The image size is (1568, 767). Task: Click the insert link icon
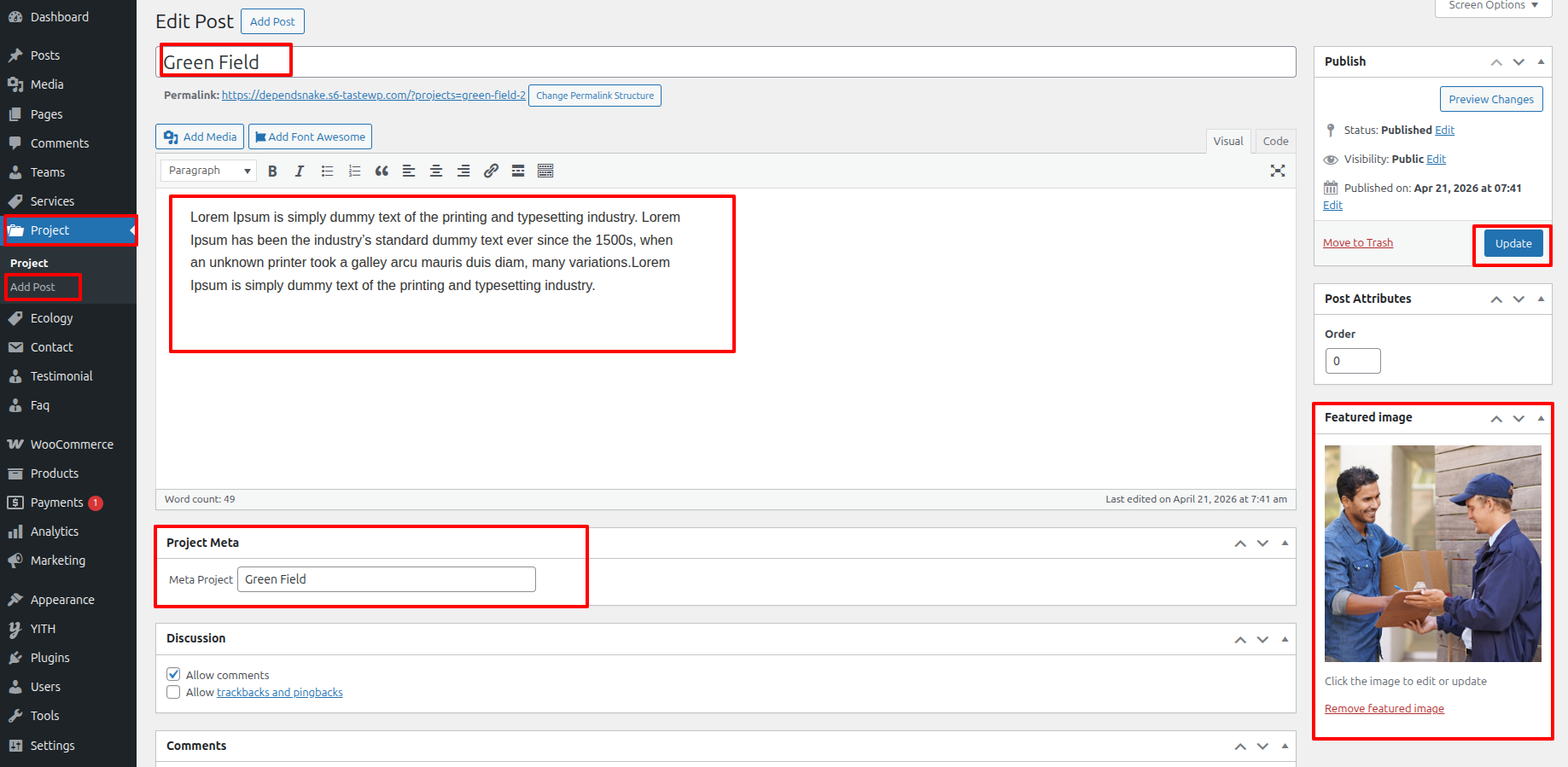pyautogui.click(x=491, y=171)
